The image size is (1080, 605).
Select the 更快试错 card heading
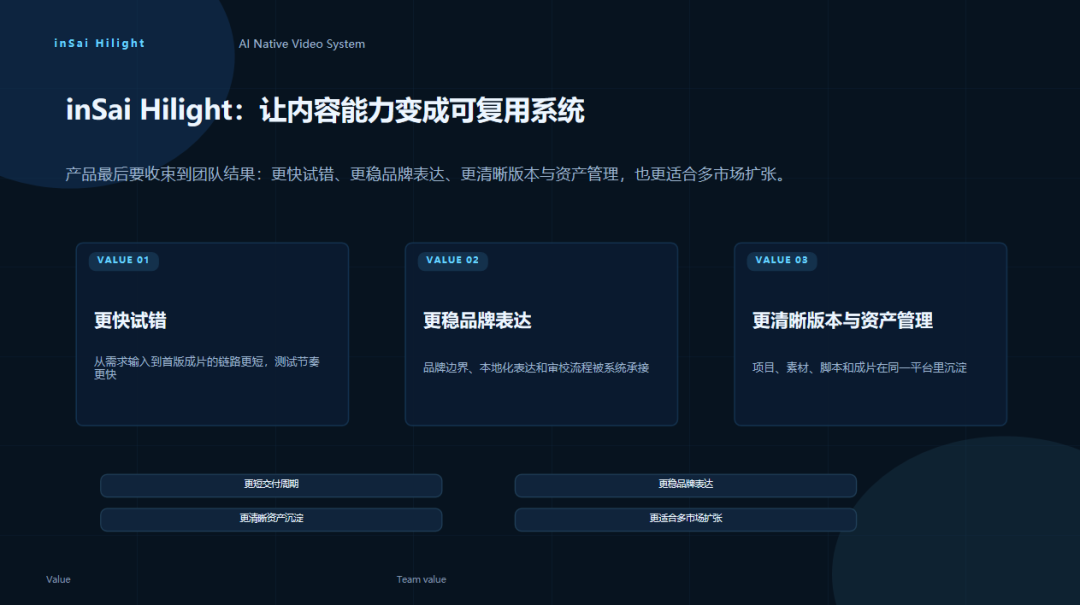point(130,321)
